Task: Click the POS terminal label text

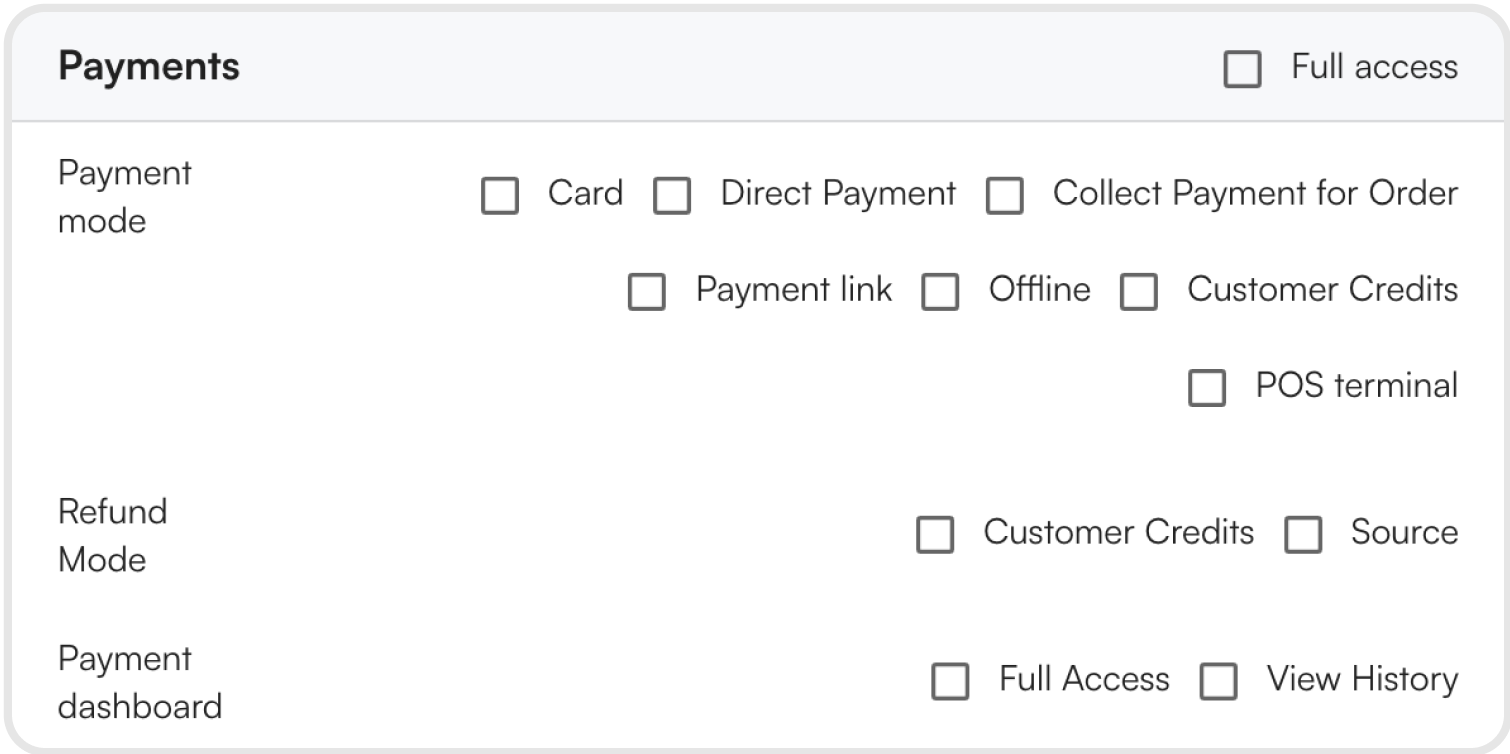Action: (1356, 386)
